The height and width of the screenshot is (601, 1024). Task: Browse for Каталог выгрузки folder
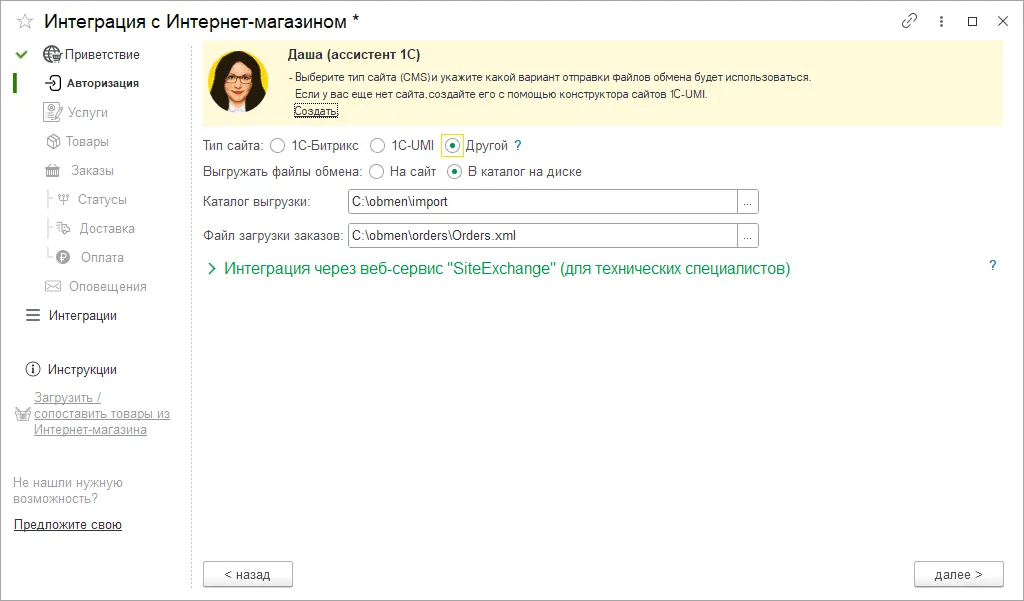(x=748, y=202)
